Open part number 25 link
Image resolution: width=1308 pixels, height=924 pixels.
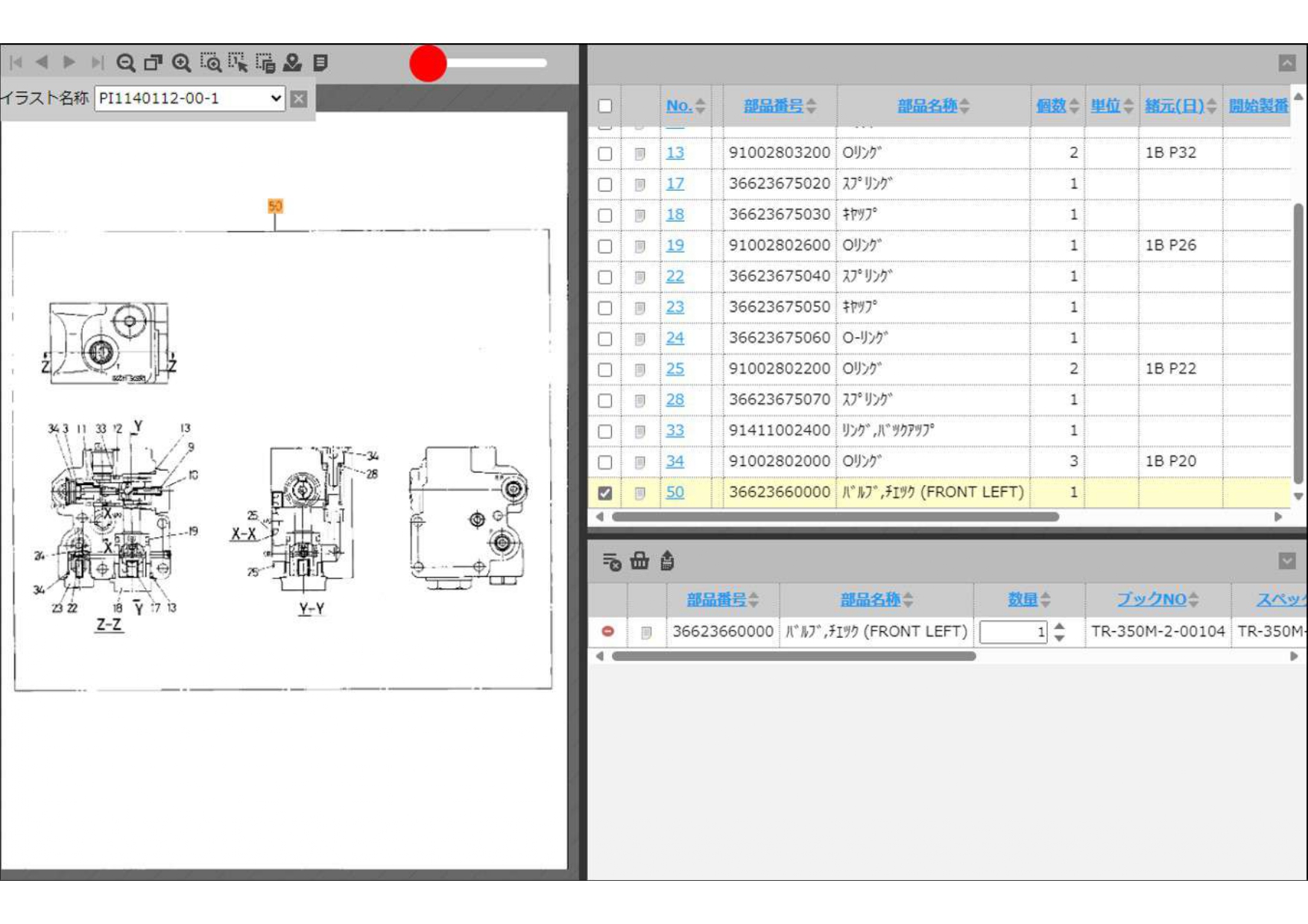pyautogui.click(x=674, y=369)
